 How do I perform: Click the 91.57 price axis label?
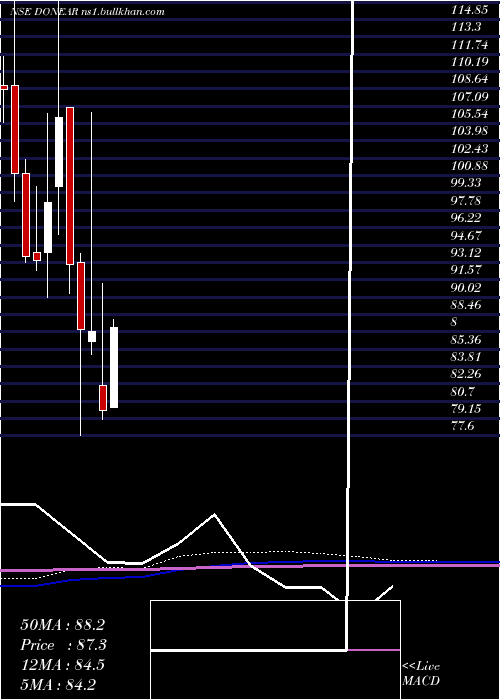(466, 270)
